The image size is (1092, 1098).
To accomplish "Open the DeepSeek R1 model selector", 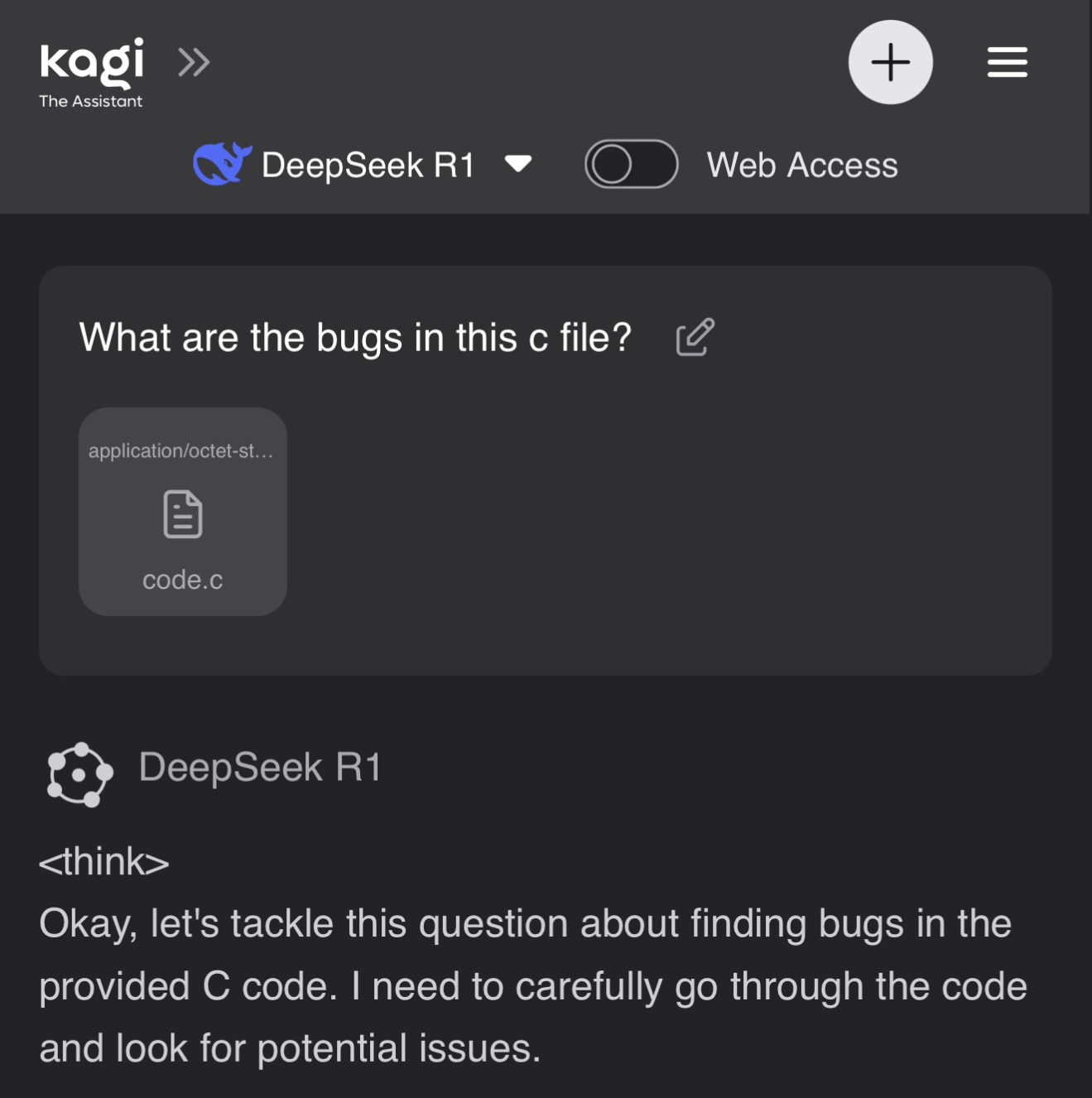I will 368,166.
